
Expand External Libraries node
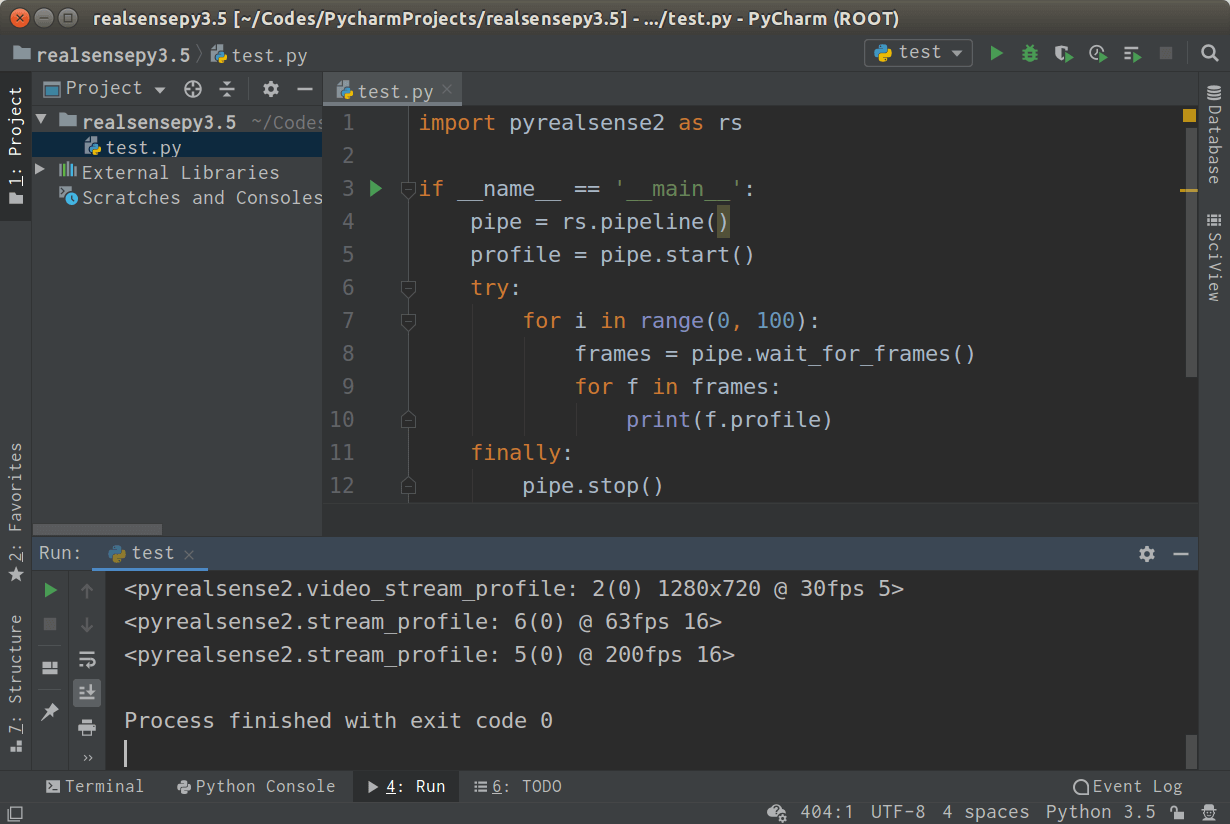click(x=40, y=171)
